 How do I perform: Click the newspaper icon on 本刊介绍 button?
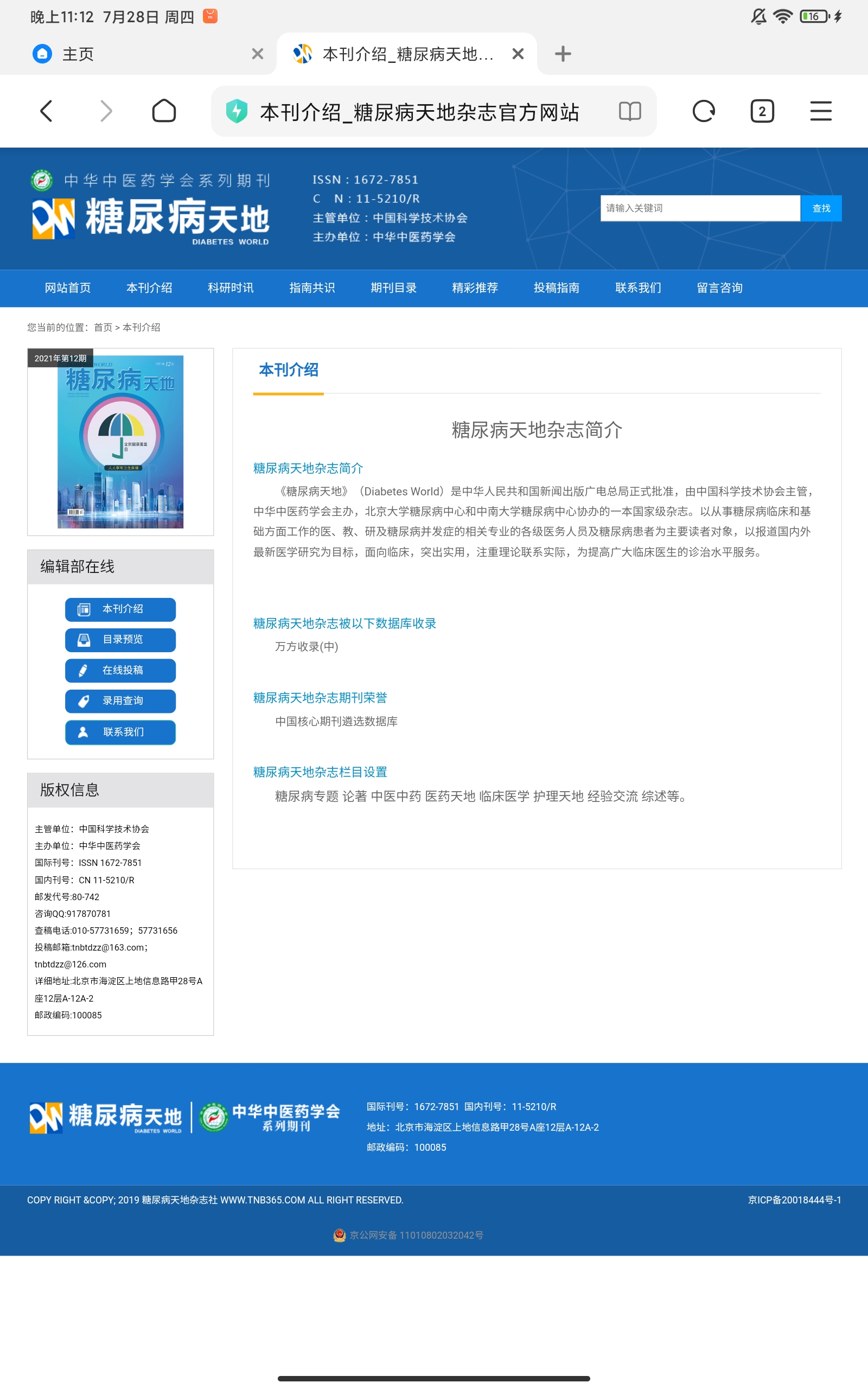click(x=84, y=609)
